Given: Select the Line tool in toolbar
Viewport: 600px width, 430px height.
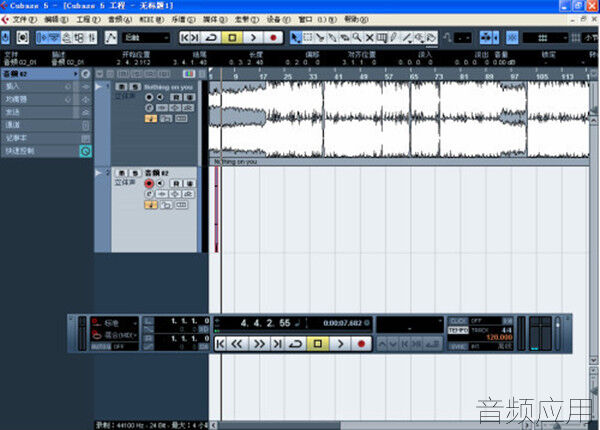Looking at the screenshot, I should coord(406,37).
